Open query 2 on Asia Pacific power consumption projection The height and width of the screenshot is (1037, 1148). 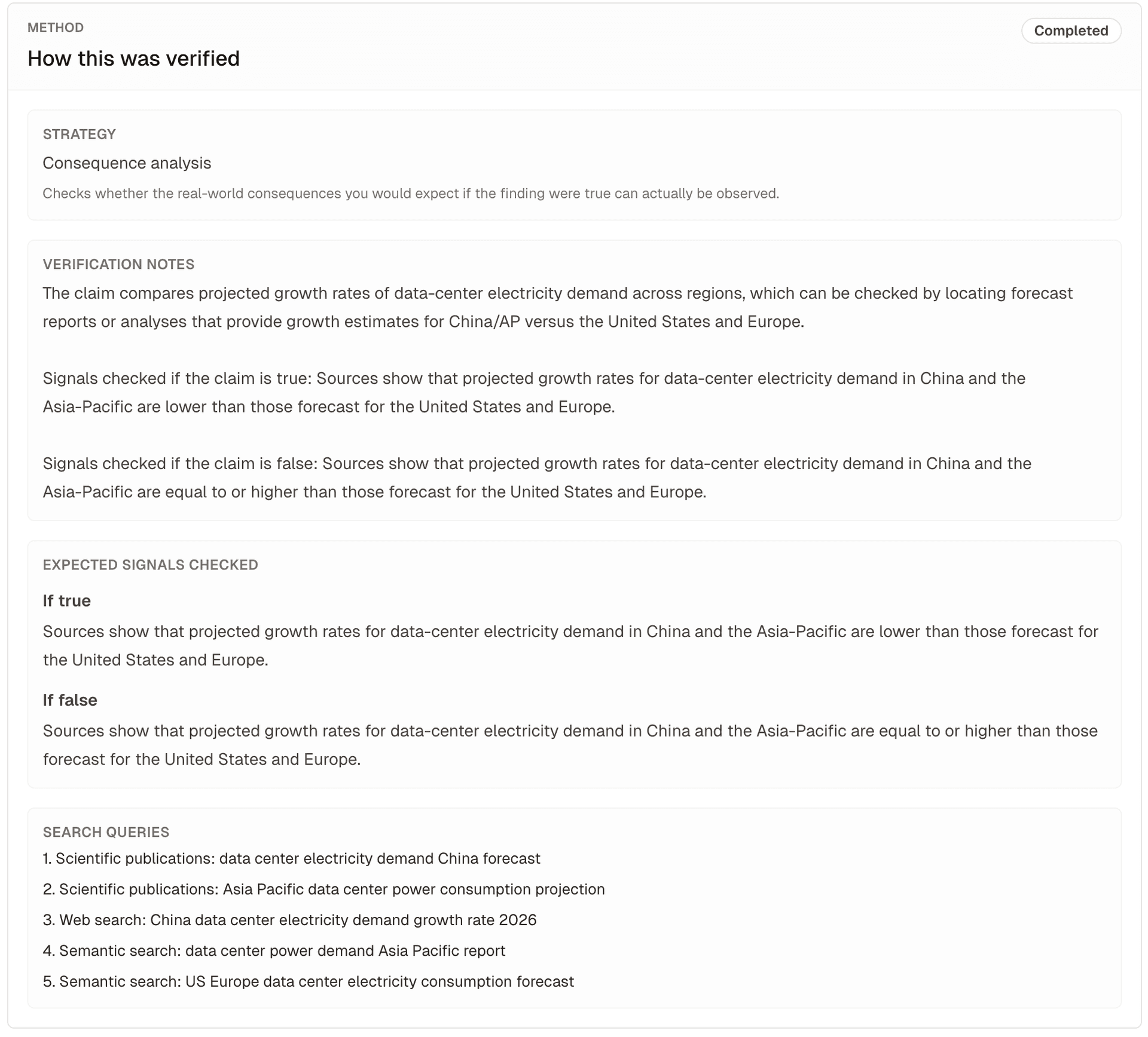tap(323, 889)
